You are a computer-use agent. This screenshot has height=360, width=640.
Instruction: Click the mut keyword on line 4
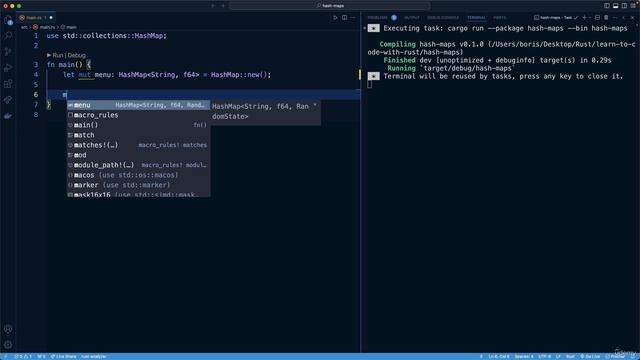pyautogui.click(x=84, y=75)
